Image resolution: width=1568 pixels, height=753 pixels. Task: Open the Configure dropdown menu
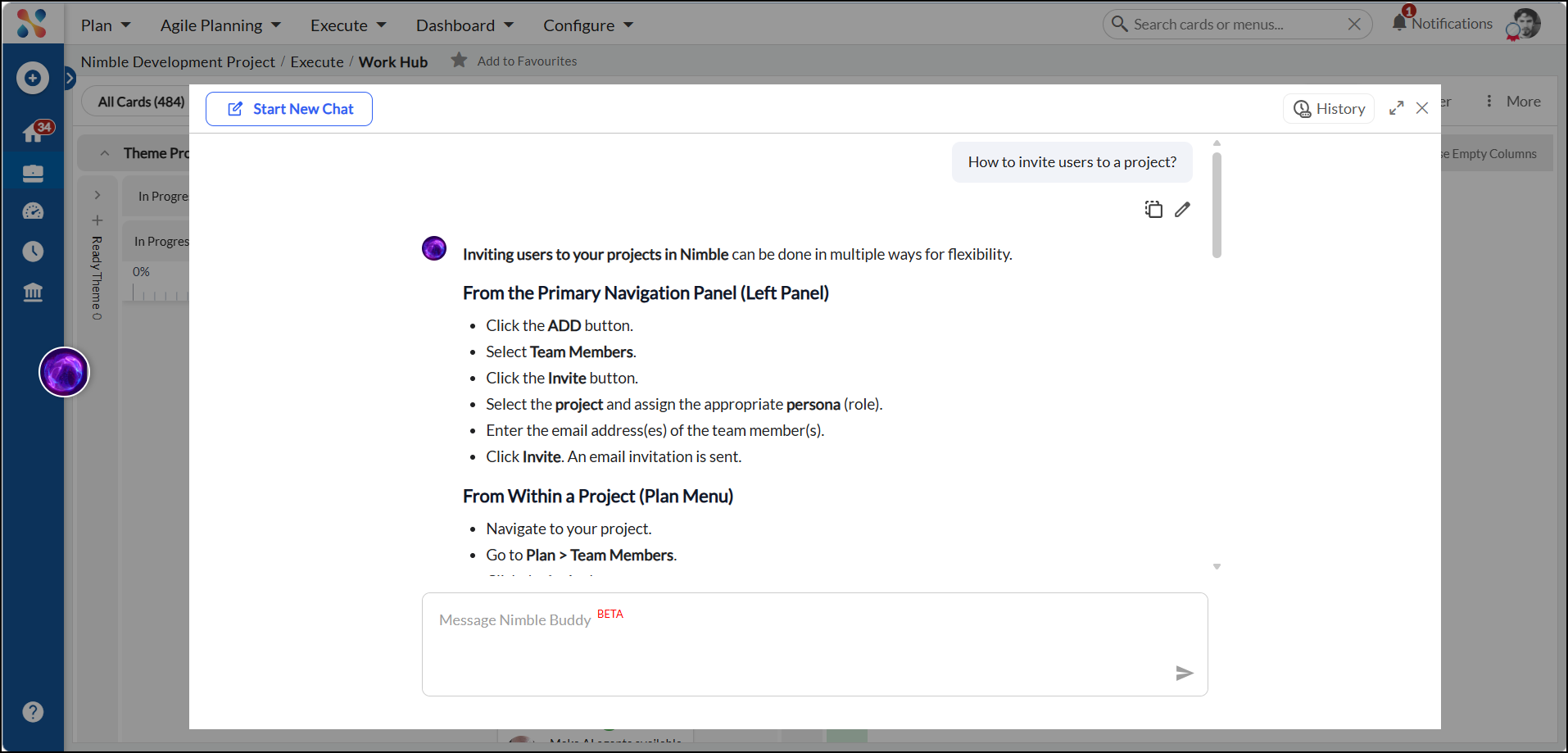coord(588,25)
